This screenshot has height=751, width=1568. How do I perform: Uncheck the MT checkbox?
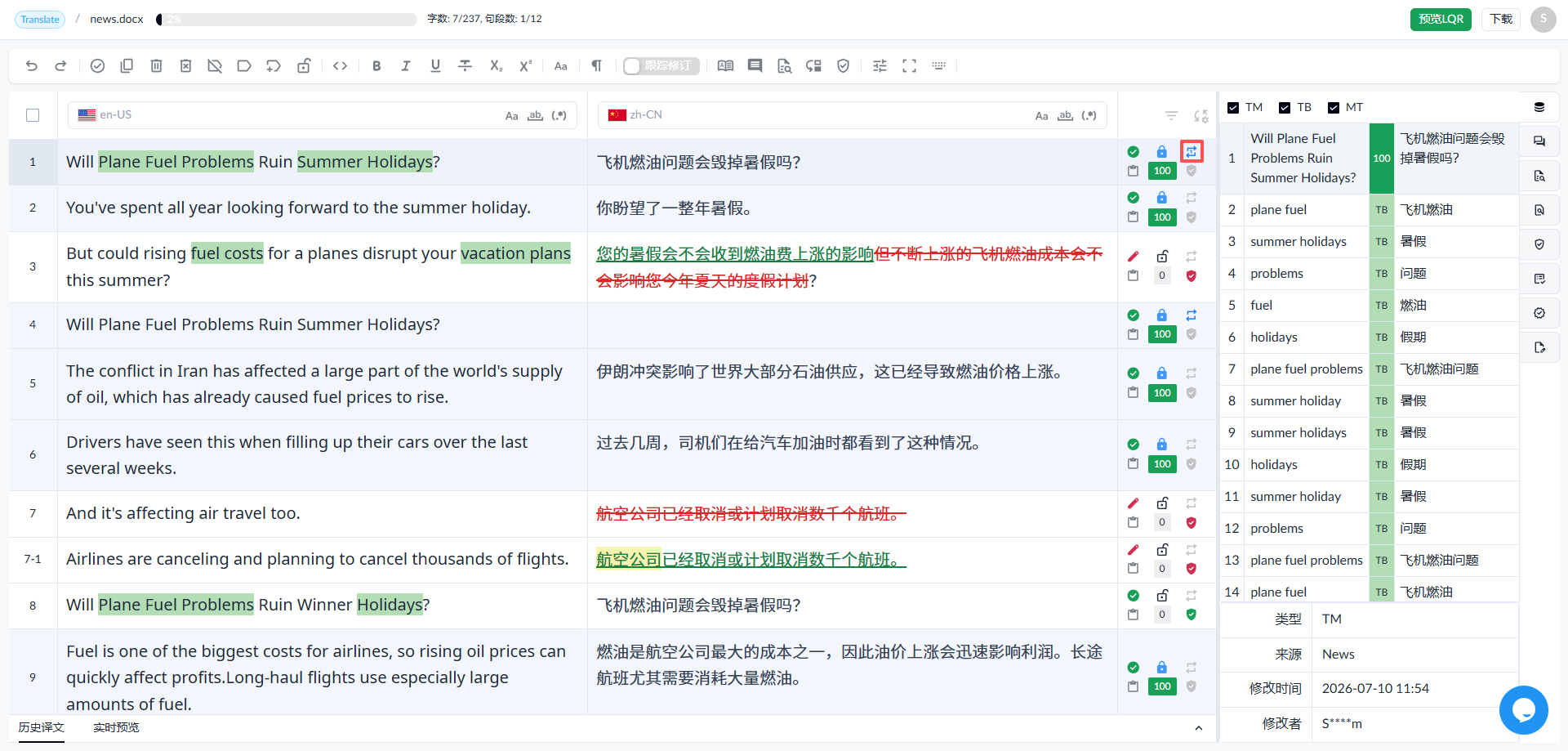point(1334,108)
